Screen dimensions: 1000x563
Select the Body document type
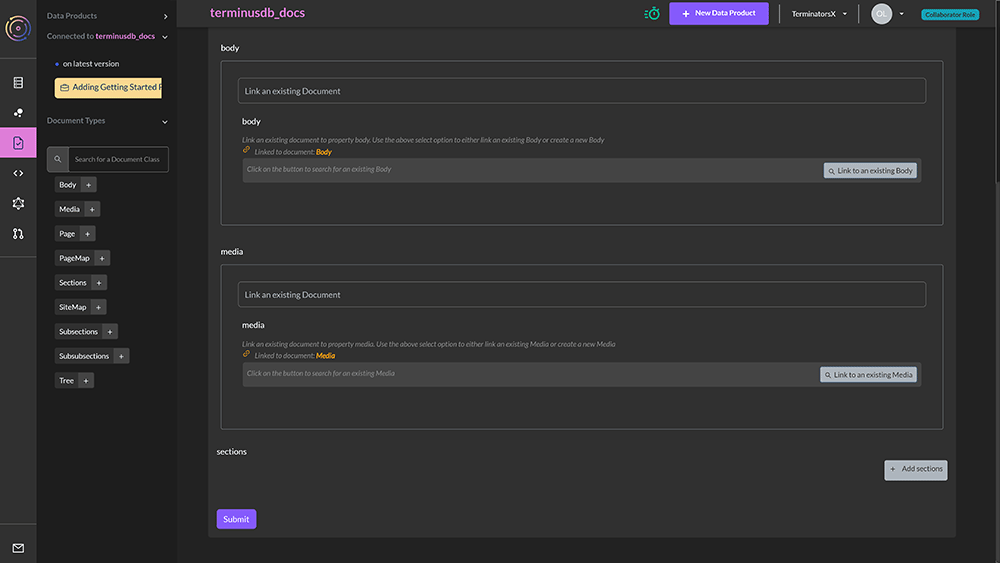(x=68, y=185)
